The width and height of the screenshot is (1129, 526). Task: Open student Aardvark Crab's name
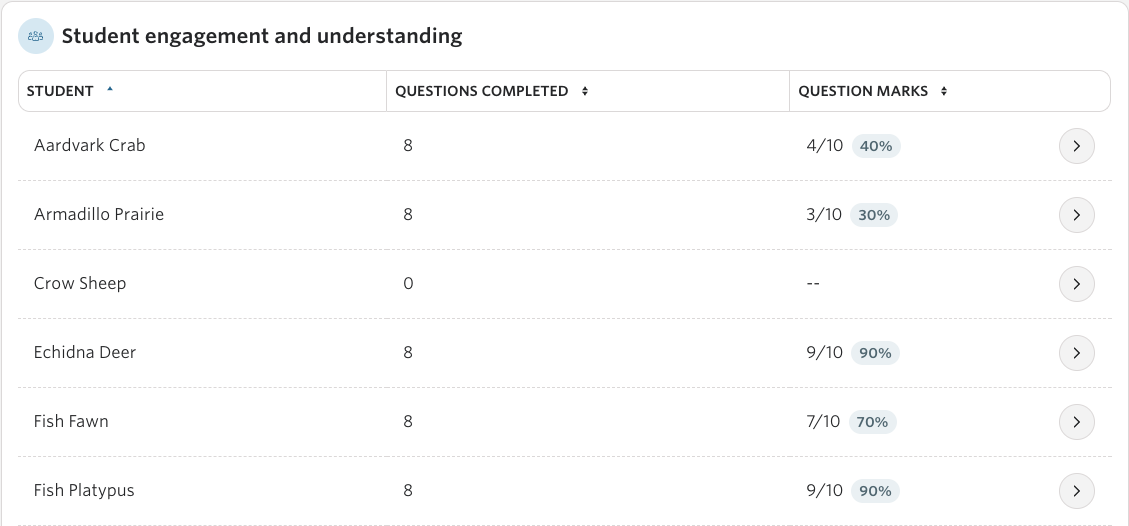click(89, 145)
